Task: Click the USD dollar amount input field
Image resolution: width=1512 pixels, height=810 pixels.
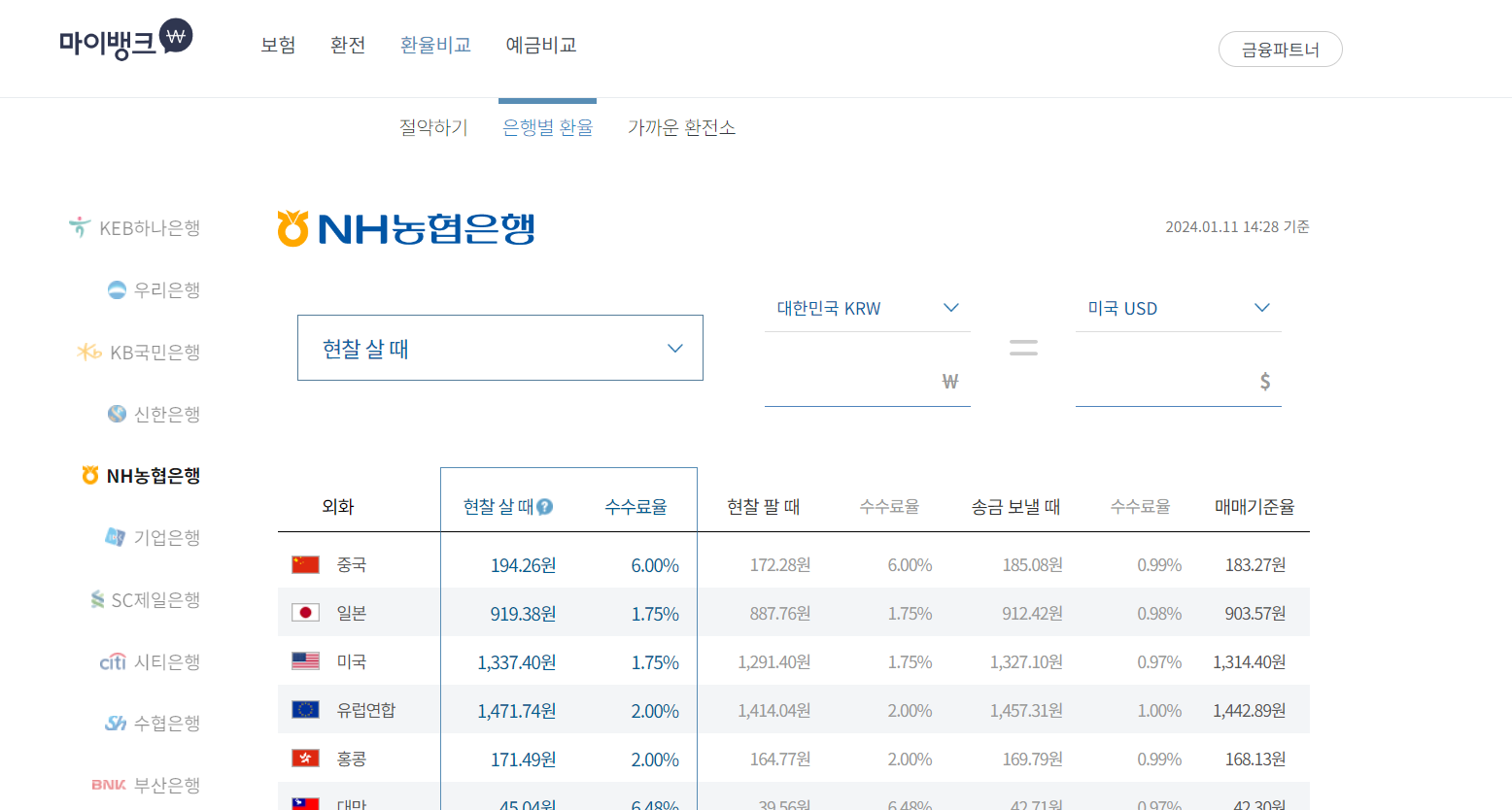Action: coord(1179,381)
